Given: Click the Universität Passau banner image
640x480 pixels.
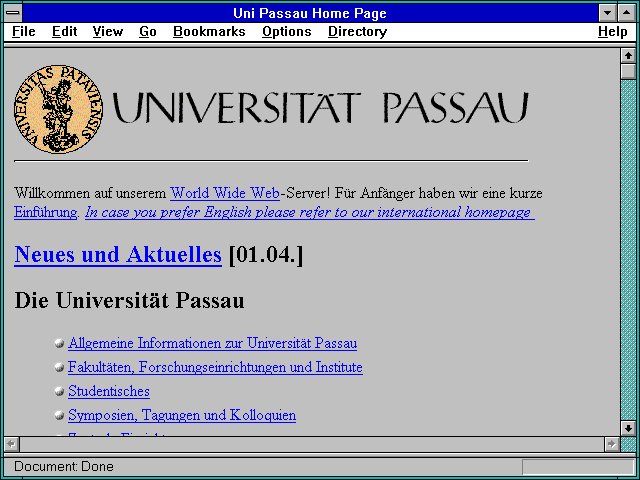Looking at the screenshot, I should coord(320,108).
